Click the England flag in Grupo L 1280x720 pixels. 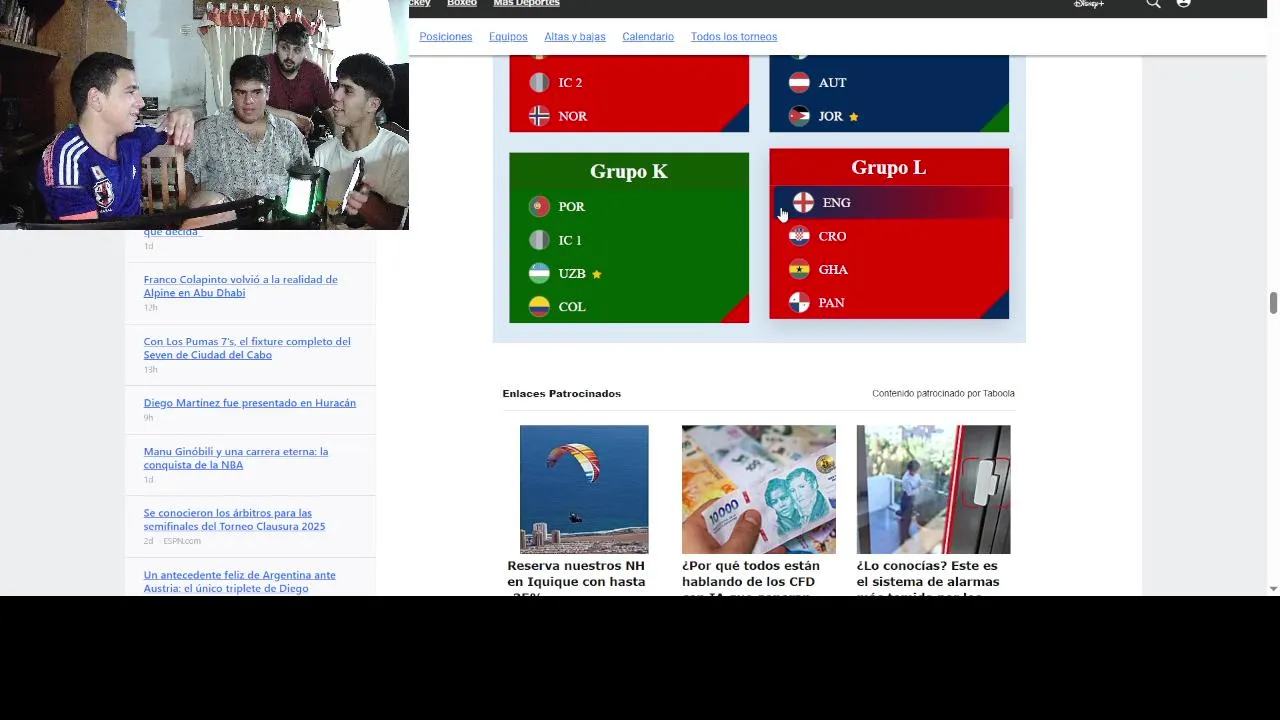[803, 203]
